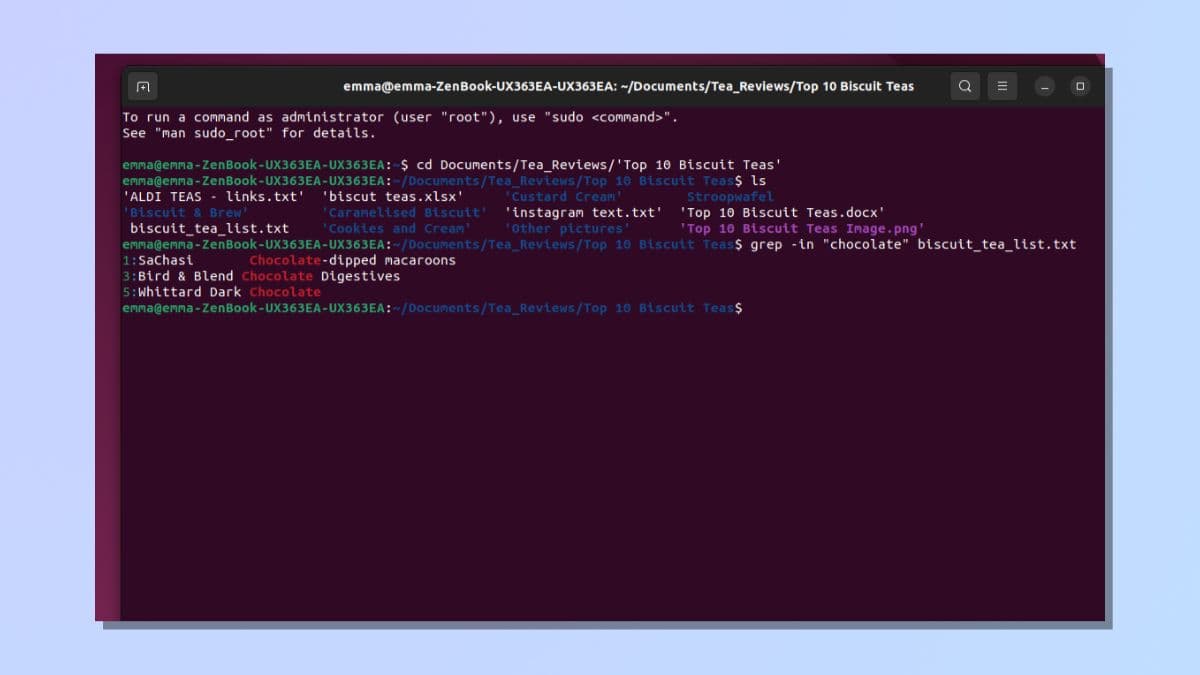Select the 'biscut teas.xlsx' filename

392,196
